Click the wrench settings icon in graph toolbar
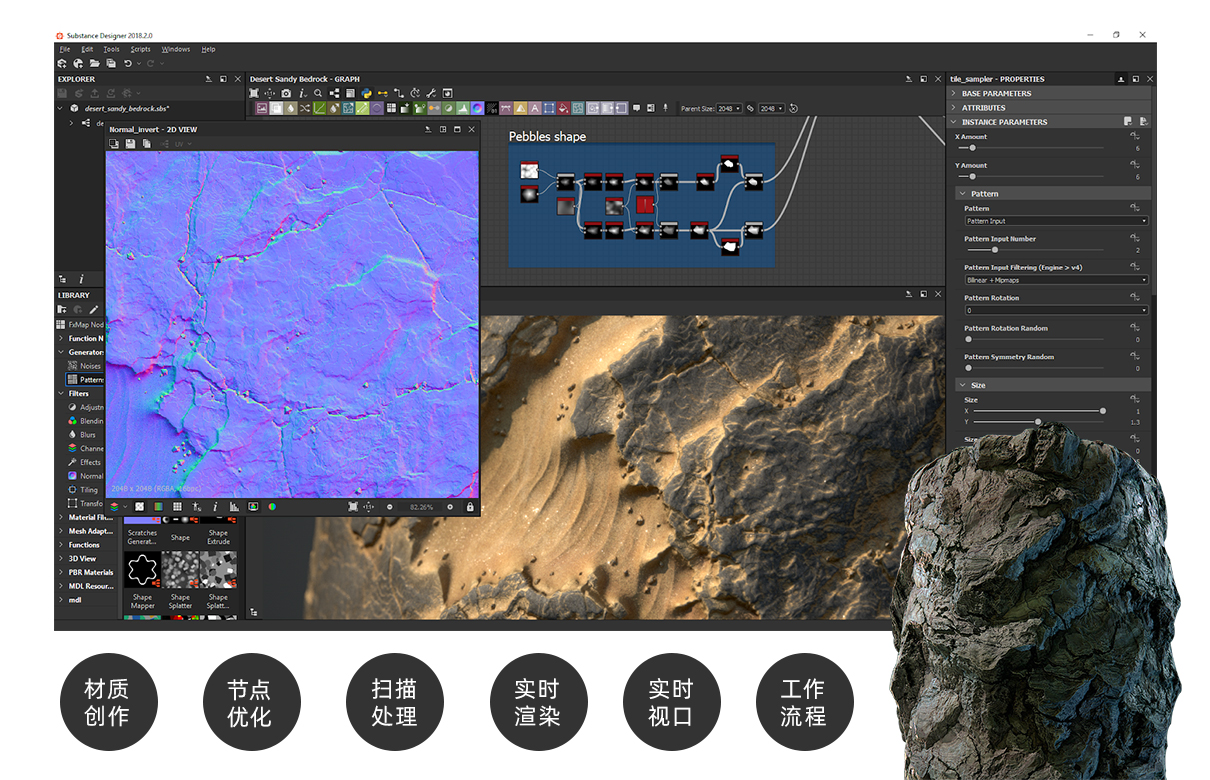1210x780 pixels. point(431,93)
